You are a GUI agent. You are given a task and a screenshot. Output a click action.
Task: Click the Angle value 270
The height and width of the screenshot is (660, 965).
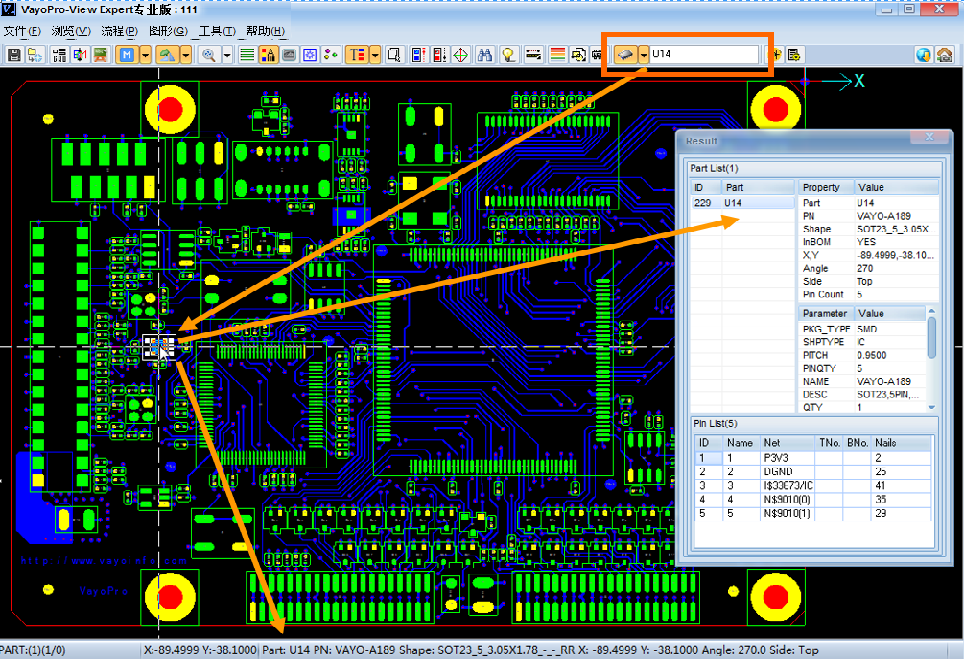[865, 268]
